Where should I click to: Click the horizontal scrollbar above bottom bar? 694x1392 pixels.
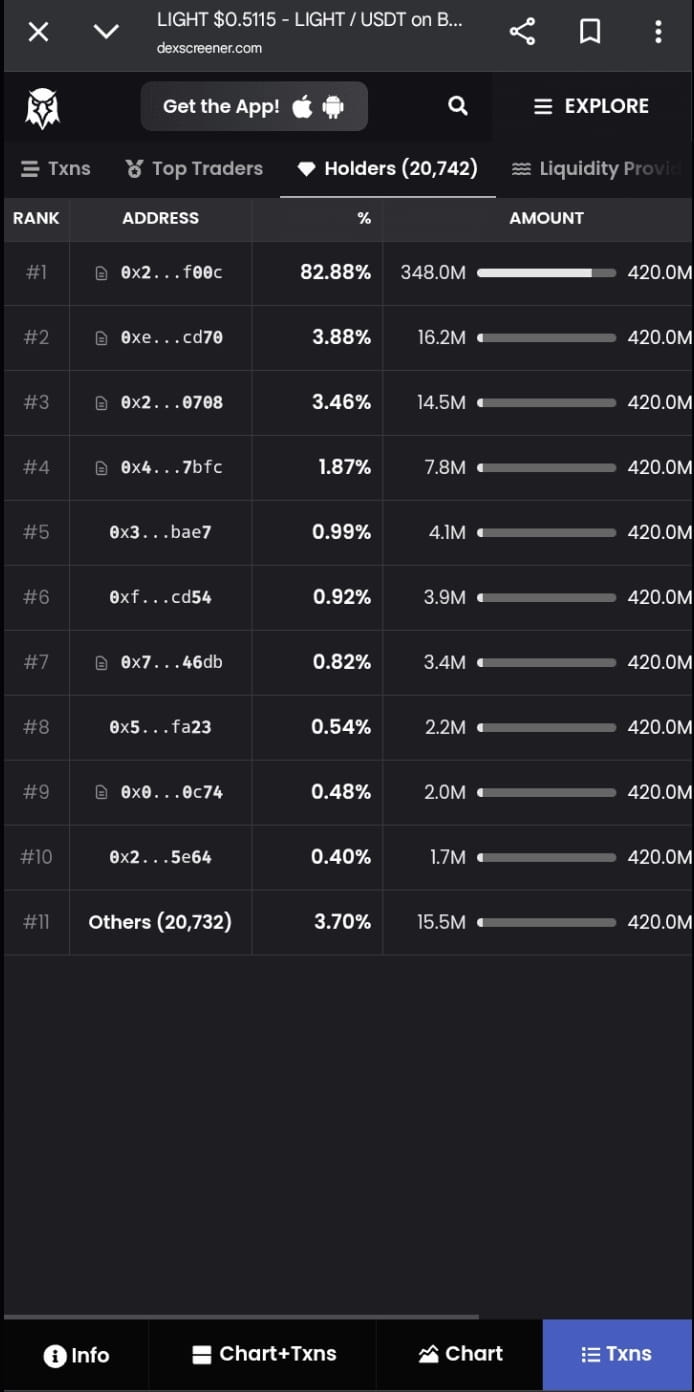click(241, 1317)
